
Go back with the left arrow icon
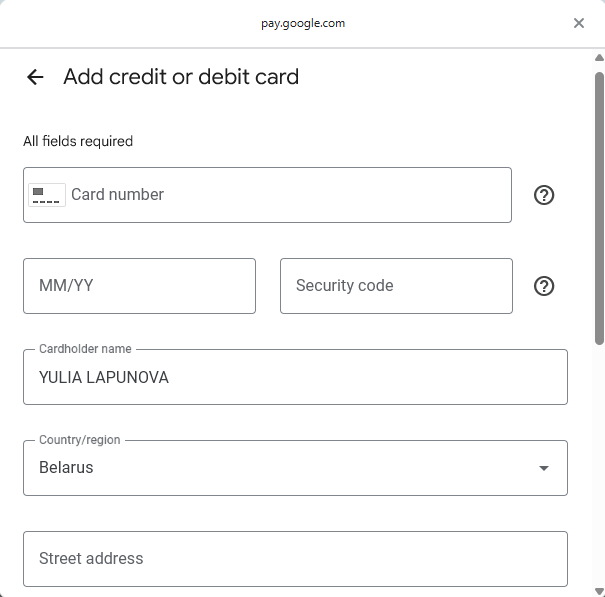tap(35, 77)
